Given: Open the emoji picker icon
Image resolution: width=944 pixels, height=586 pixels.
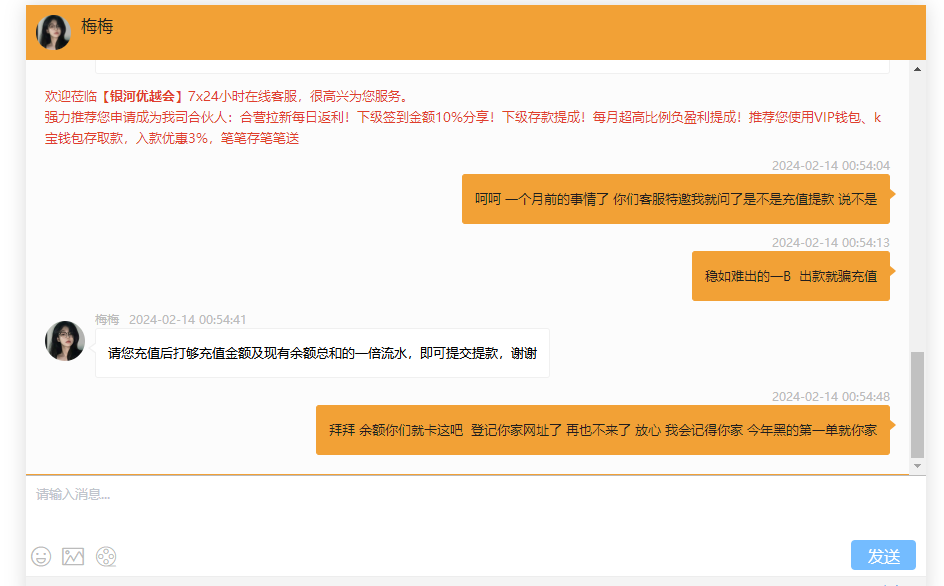Looking at the screenshot, I should [41, 556].
